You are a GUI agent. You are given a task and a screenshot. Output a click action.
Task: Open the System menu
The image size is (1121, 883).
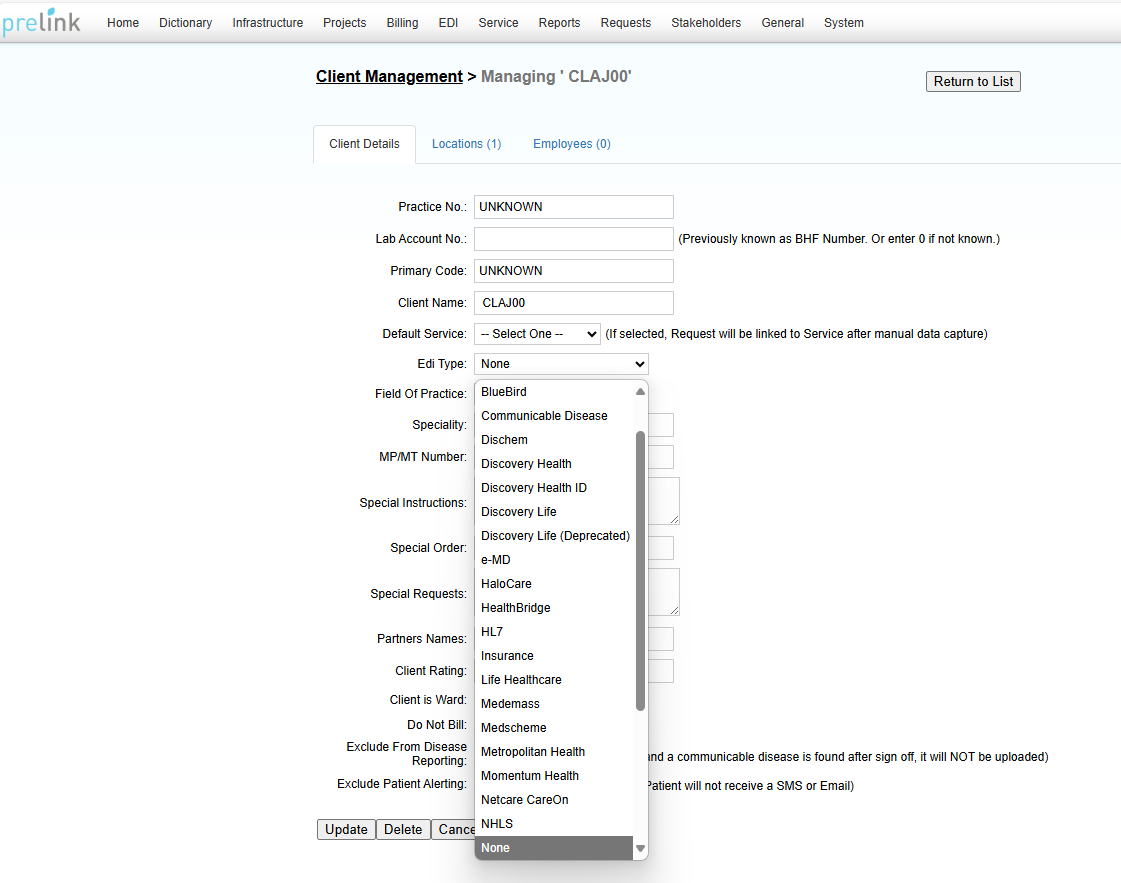tap(844, 23)
